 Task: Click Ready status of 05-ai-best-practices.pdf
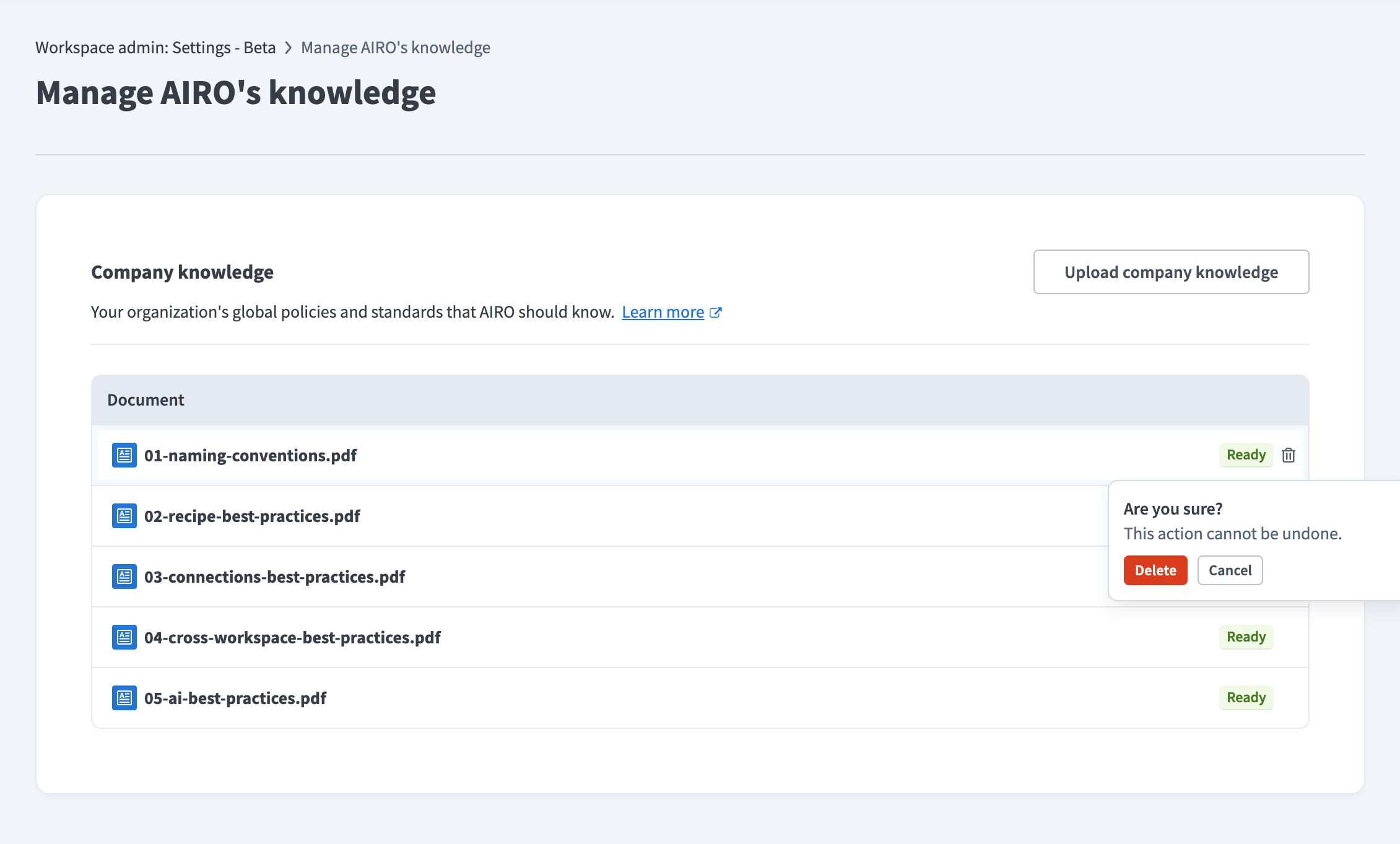click(x=1246, y=698)
